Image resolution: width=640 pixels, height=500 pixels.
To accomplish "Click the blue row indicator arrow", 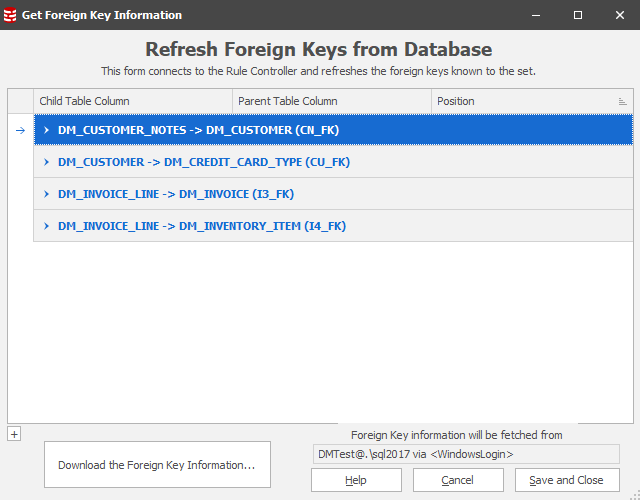I will pyautogui.click(x=20, y=130).
